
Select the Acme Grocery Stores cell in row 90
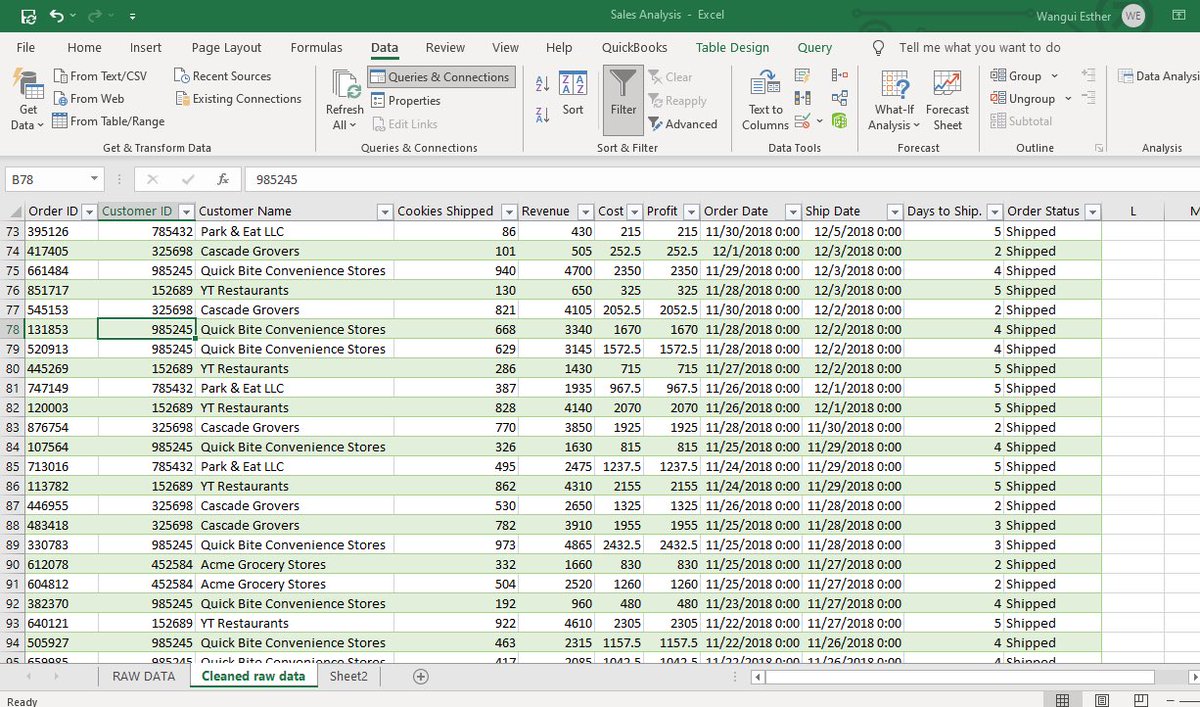click(295, 565)
